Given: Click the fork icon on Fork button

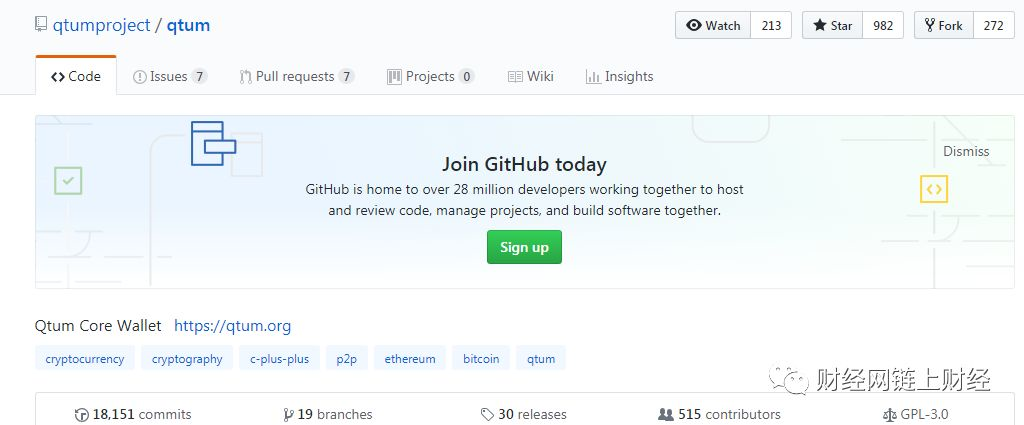Looking at the screenshot, I should coord(930,25).
